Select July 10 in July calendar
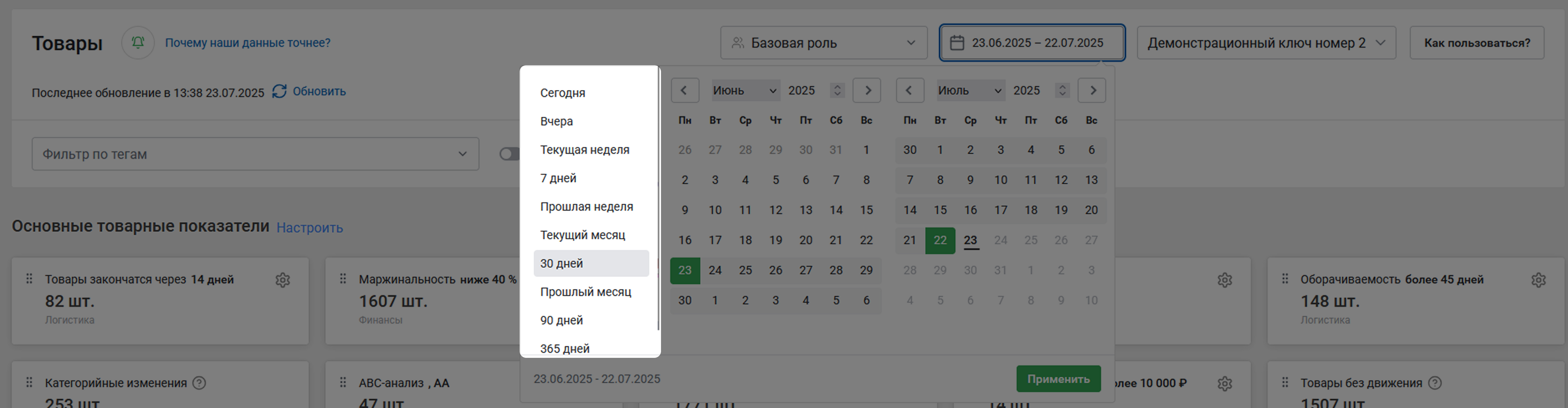Image resolution: width=1568 pixels, height=408 pixels. [x=1001, y=180]
